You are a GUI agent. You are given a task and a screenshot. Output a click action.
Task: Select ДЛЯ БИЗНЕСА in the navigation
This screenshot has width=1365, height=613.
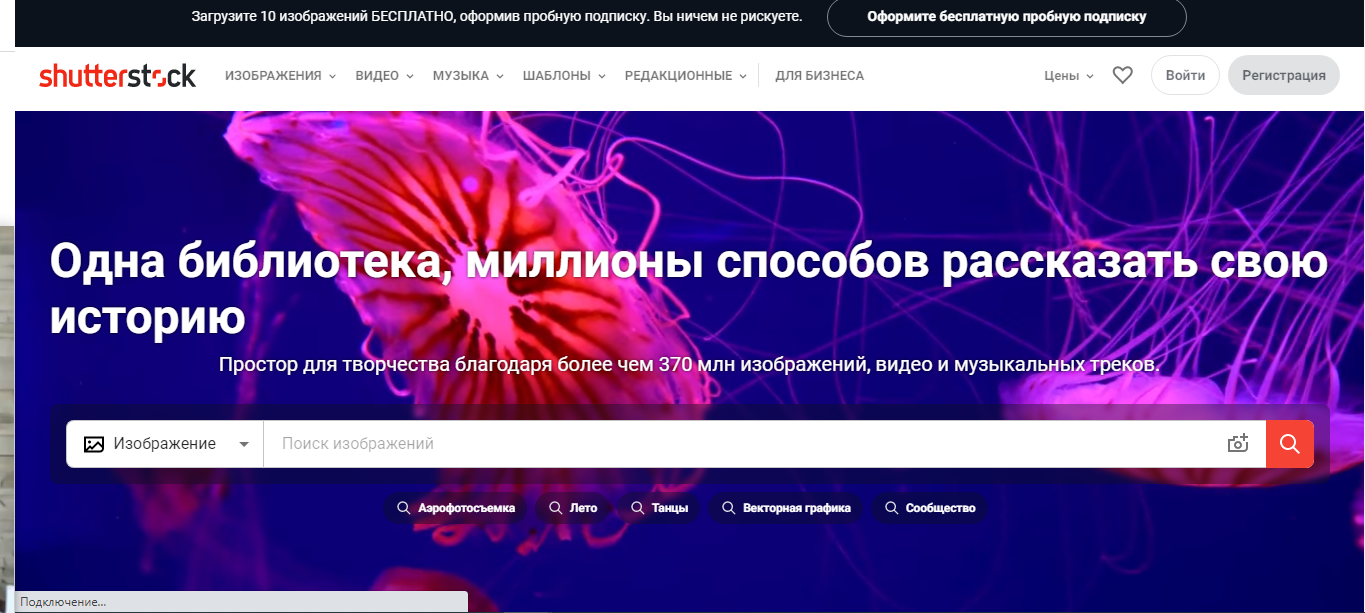click(821, 74)
